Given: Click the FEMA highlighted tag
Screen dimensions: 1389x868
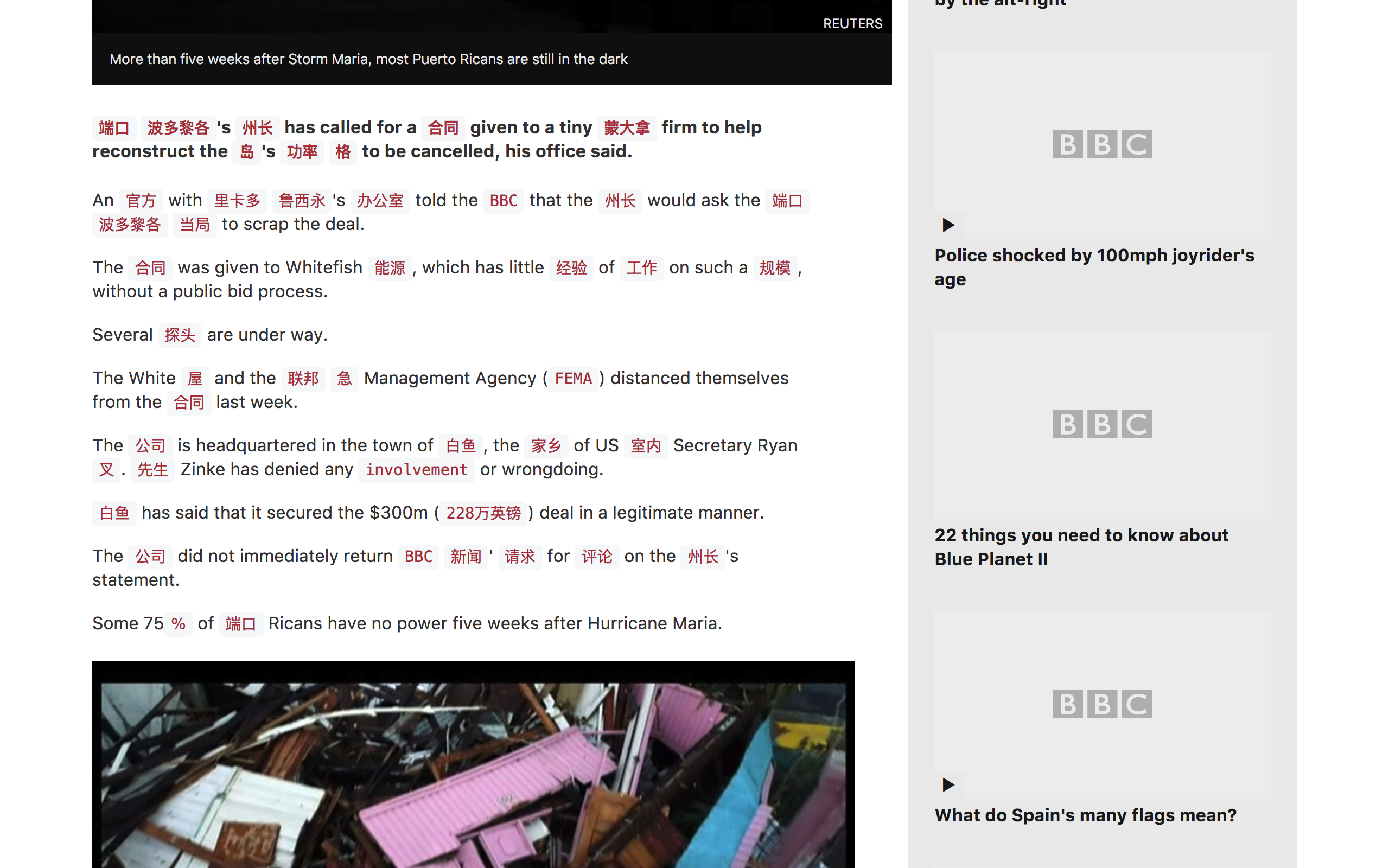Looking at the screenshot, I should click(x=572, y=378).
